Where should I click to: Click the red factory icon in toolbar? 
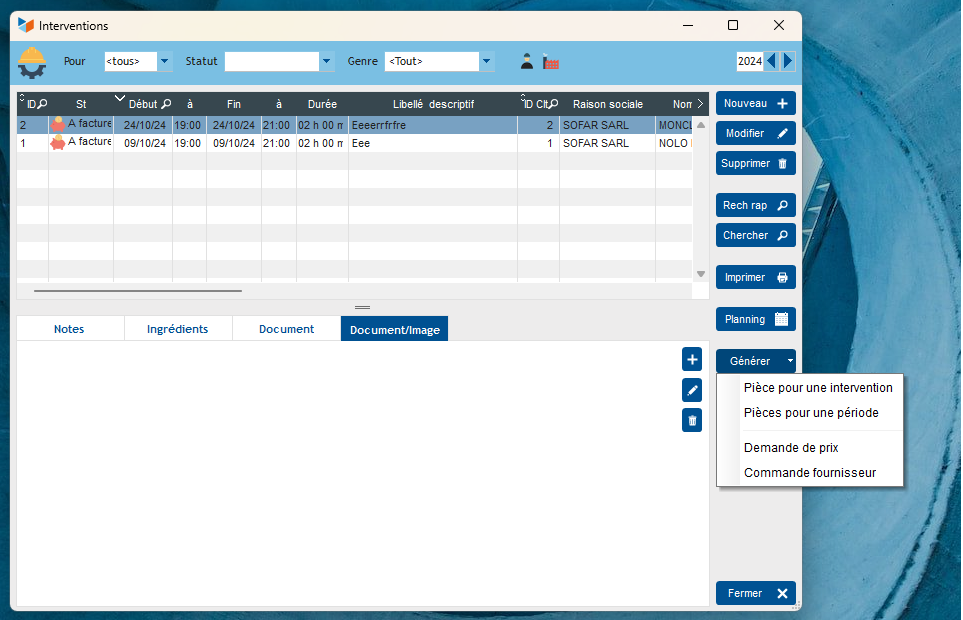(550, 61)
